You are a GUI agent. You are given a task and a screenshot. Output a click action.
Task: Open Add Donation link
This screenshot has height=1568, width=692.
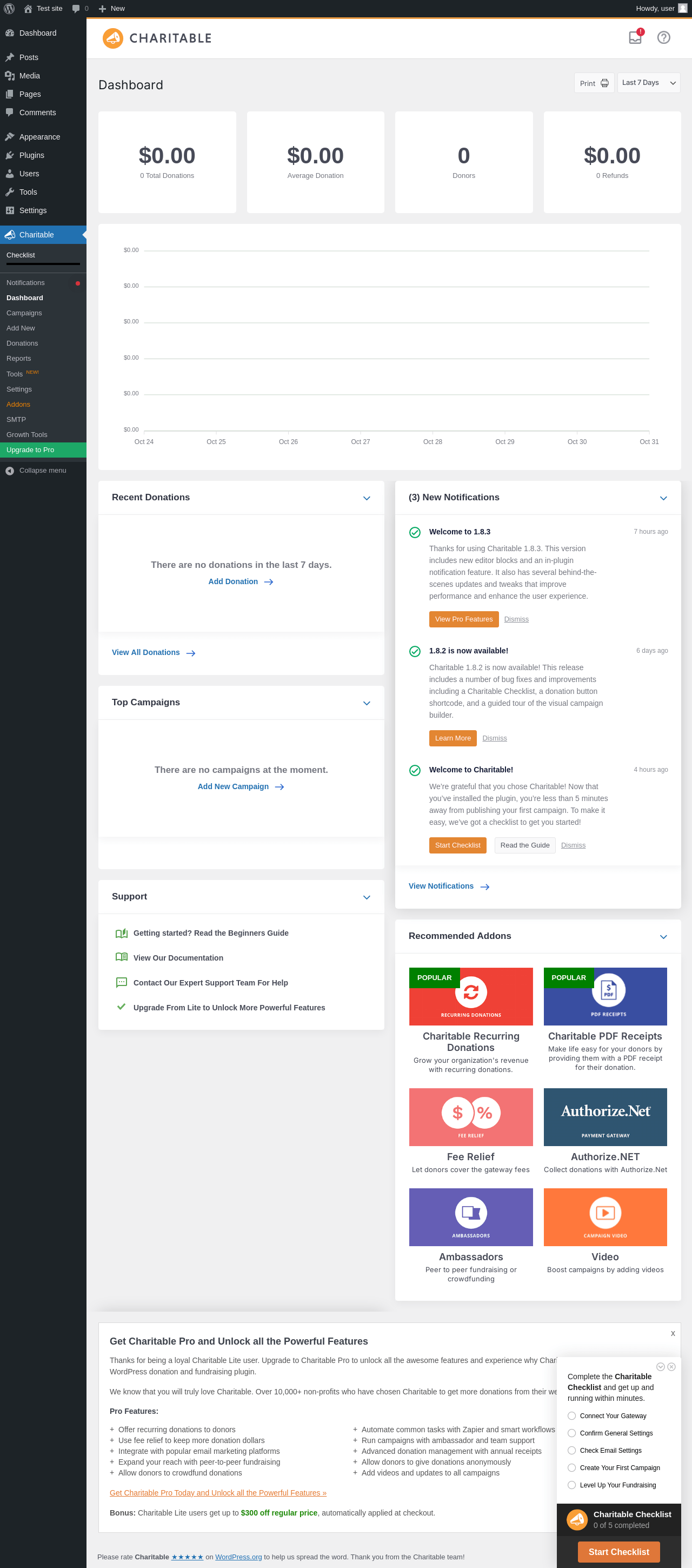coord(241,582)
